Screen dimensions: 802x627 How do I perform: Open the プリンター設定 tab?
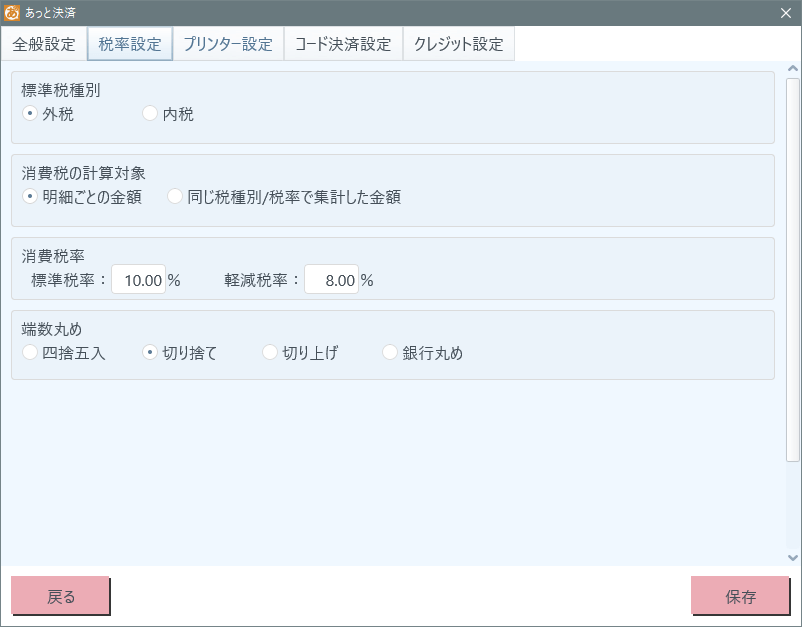(x=228, y=44)
